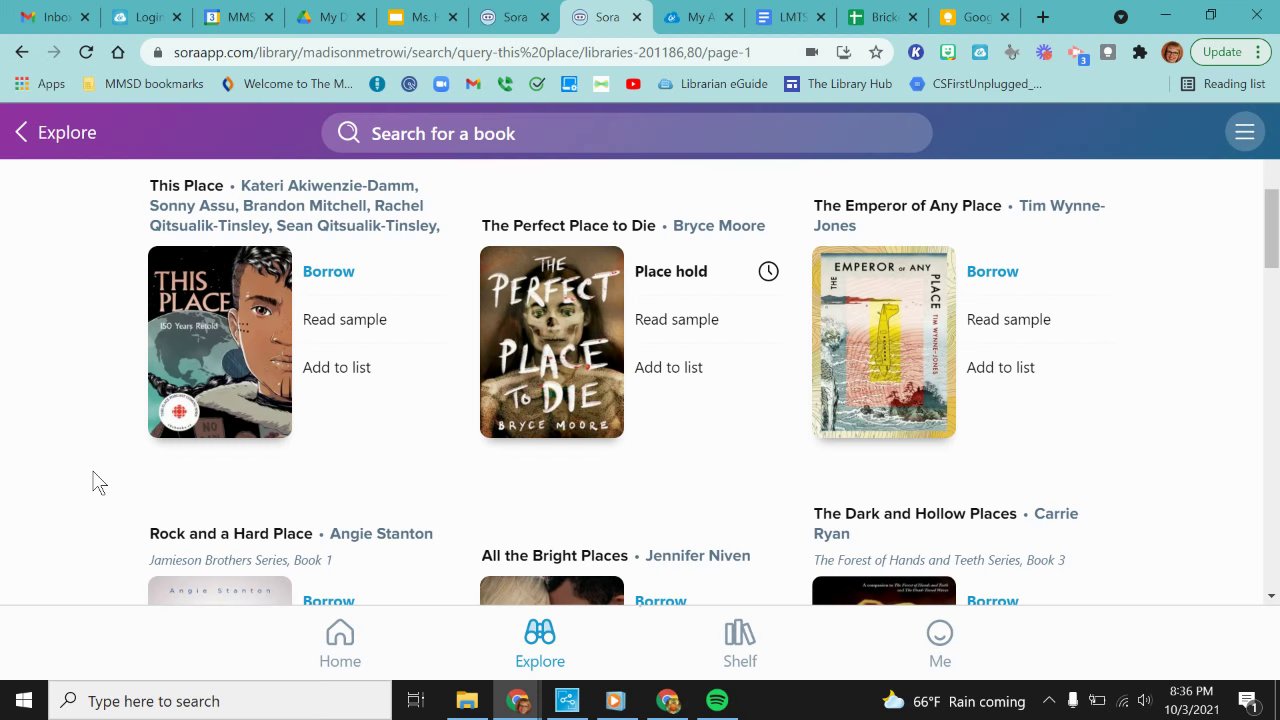Click the browser back arrow

pyautogui.click(x=22, y=52)
